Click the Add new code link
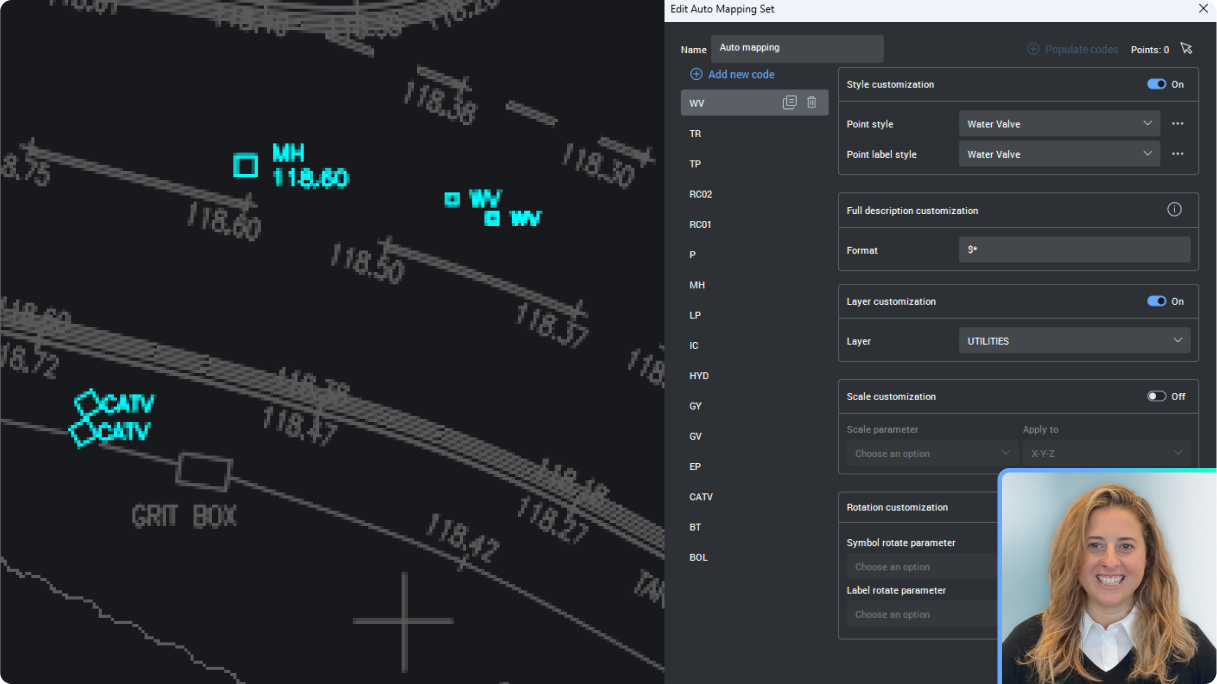 (x=742, y=73)
